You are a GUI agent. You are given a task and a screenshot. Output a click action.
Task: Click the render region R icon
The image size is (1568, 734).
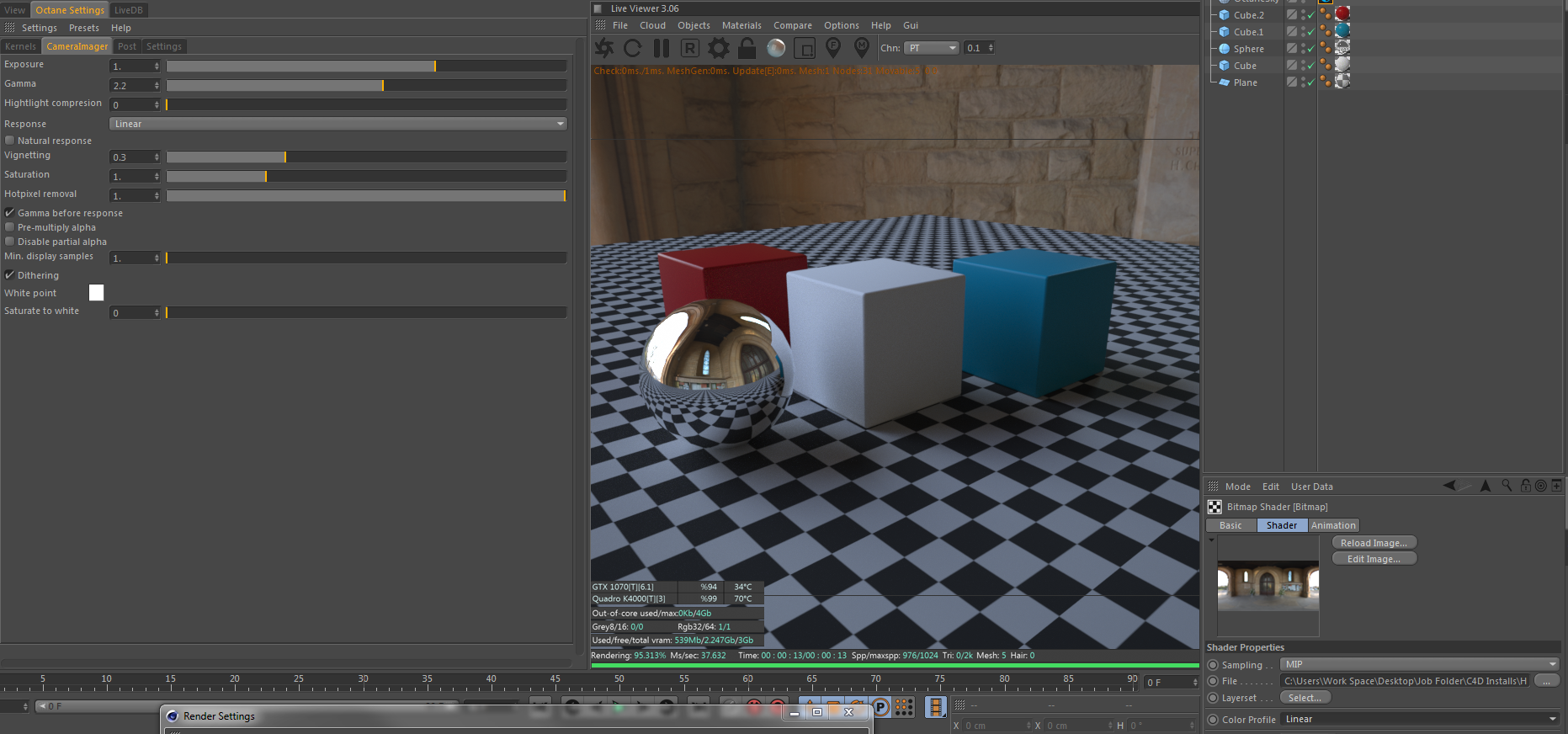point(689,48)
